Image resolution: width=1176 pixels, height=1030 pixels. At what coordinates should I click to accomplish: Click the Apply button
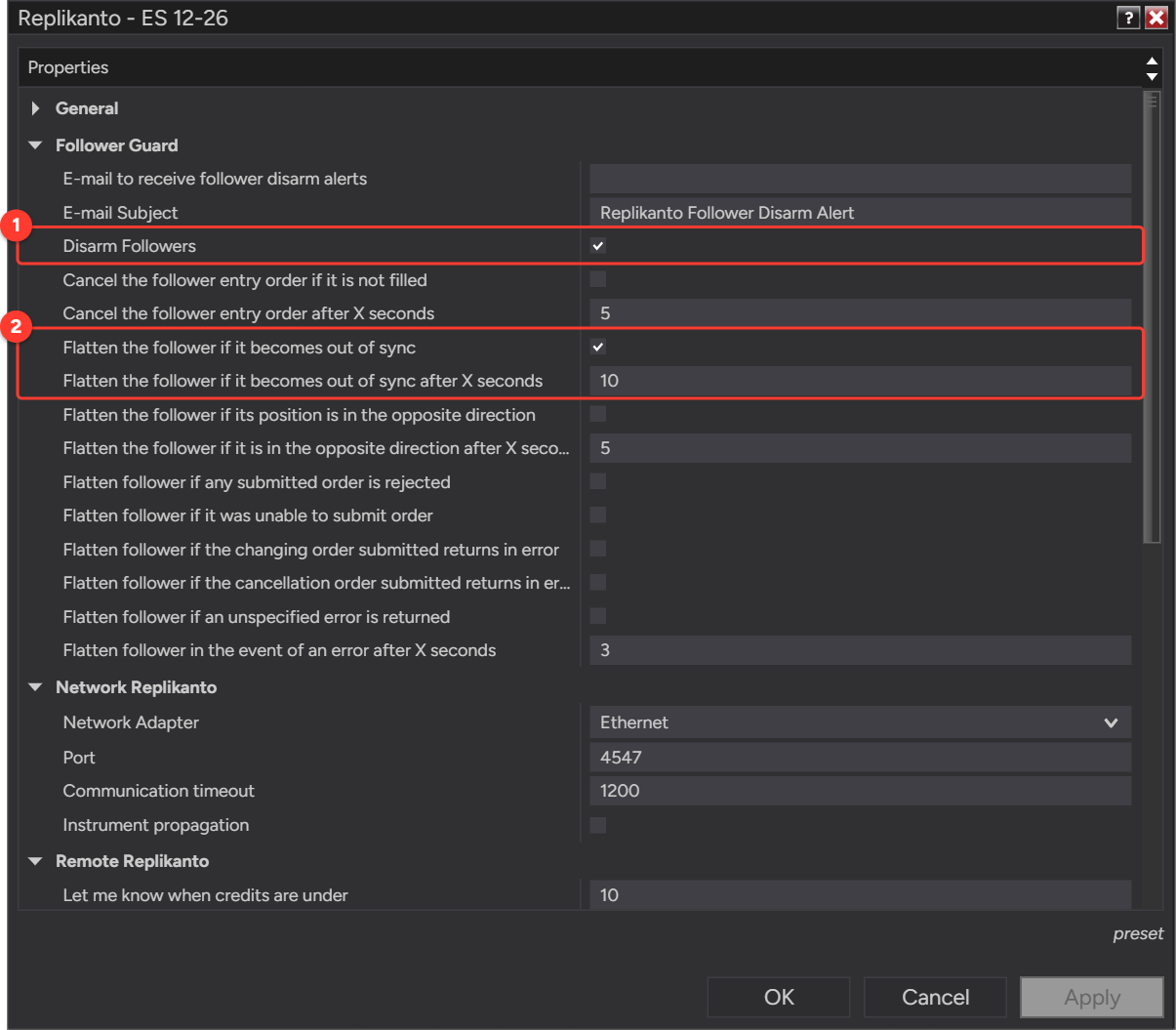[1092, 997]
